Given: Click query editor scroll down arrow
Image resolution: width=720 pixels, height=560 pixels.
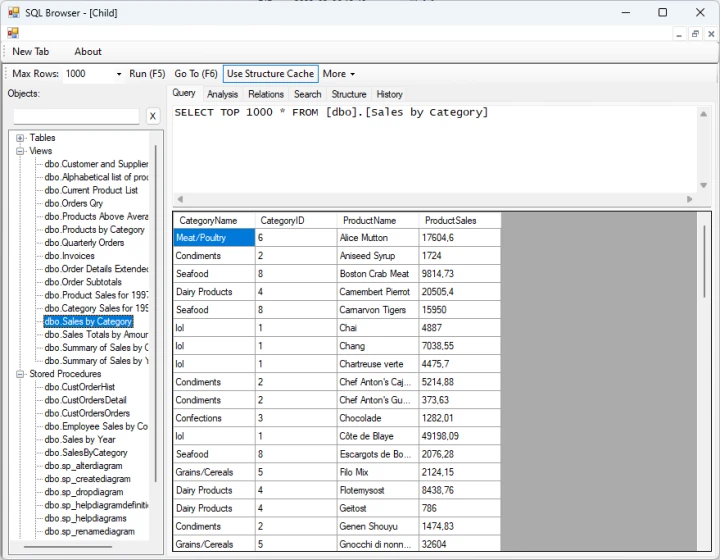Looking at the screenshot, I should point(703,185).
